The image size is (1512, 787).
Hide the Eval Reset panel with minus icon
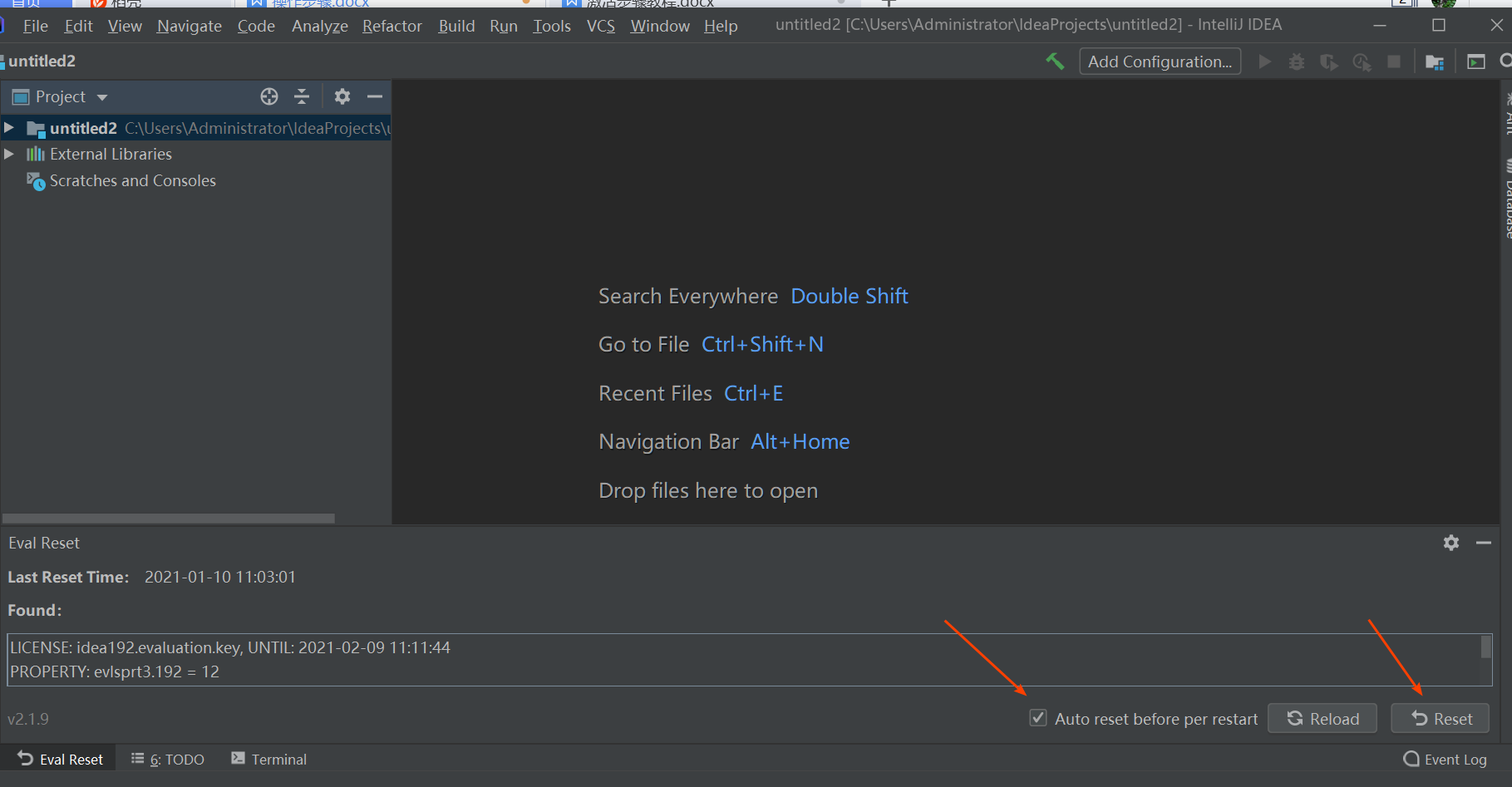pyautogui.click(x=1484, y=543)
